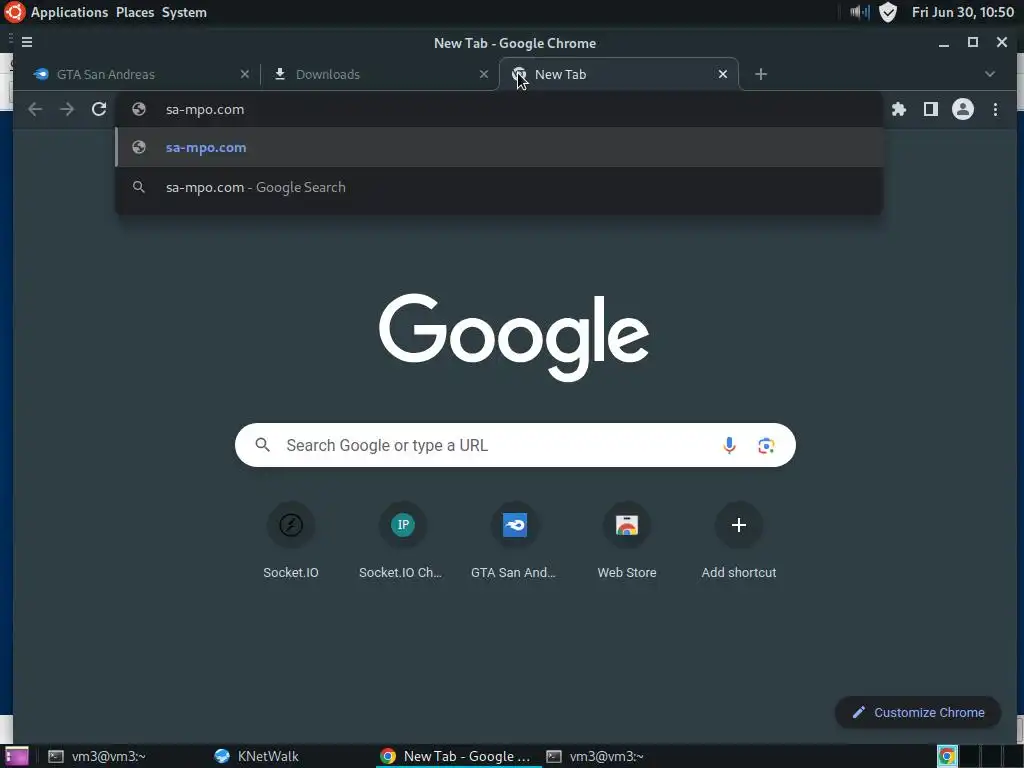Open Chrome three-dot menu
The image size is (1024, 768).
coord(995,109)
